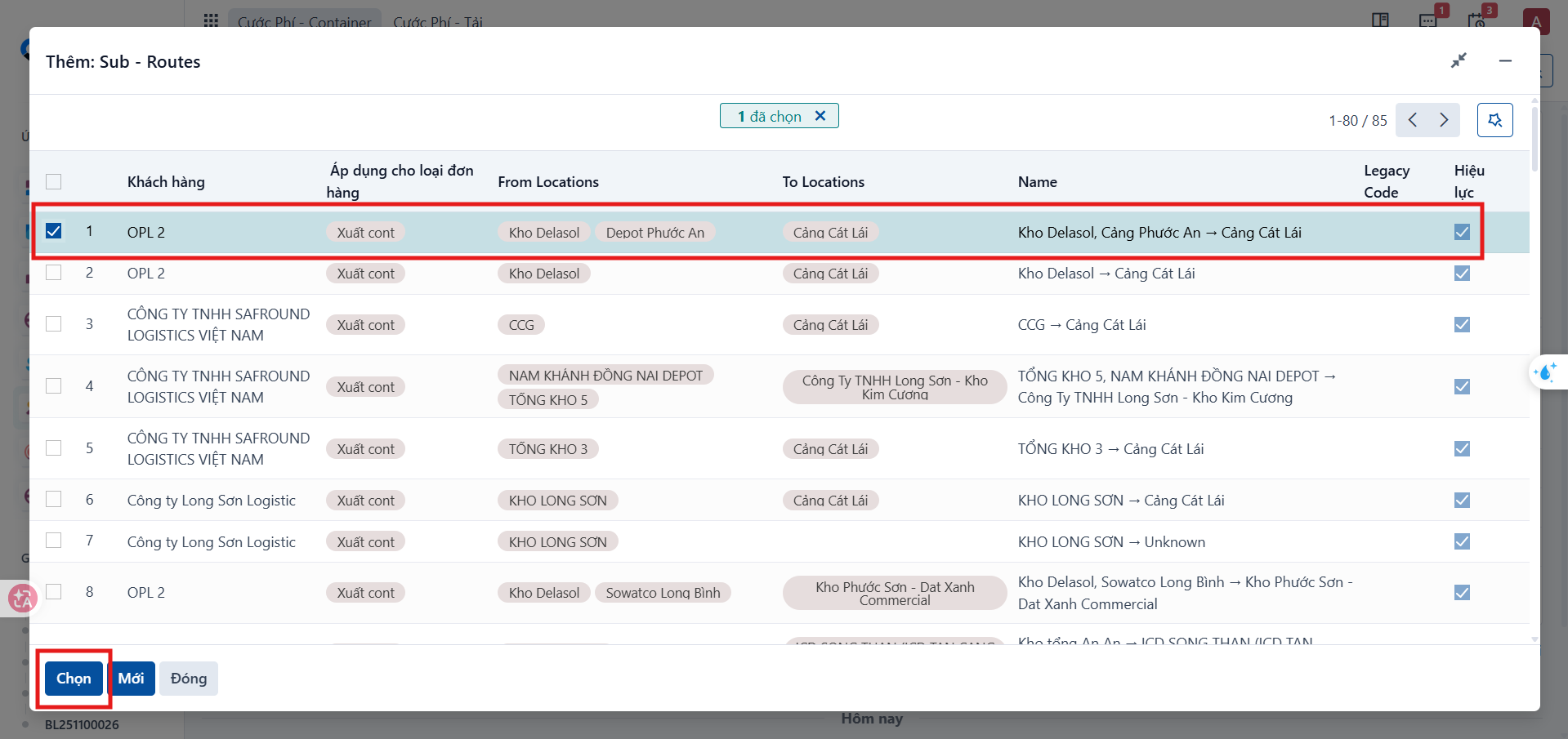
Task: Open the book panel icon in top bar
Action: [1380, 20]
